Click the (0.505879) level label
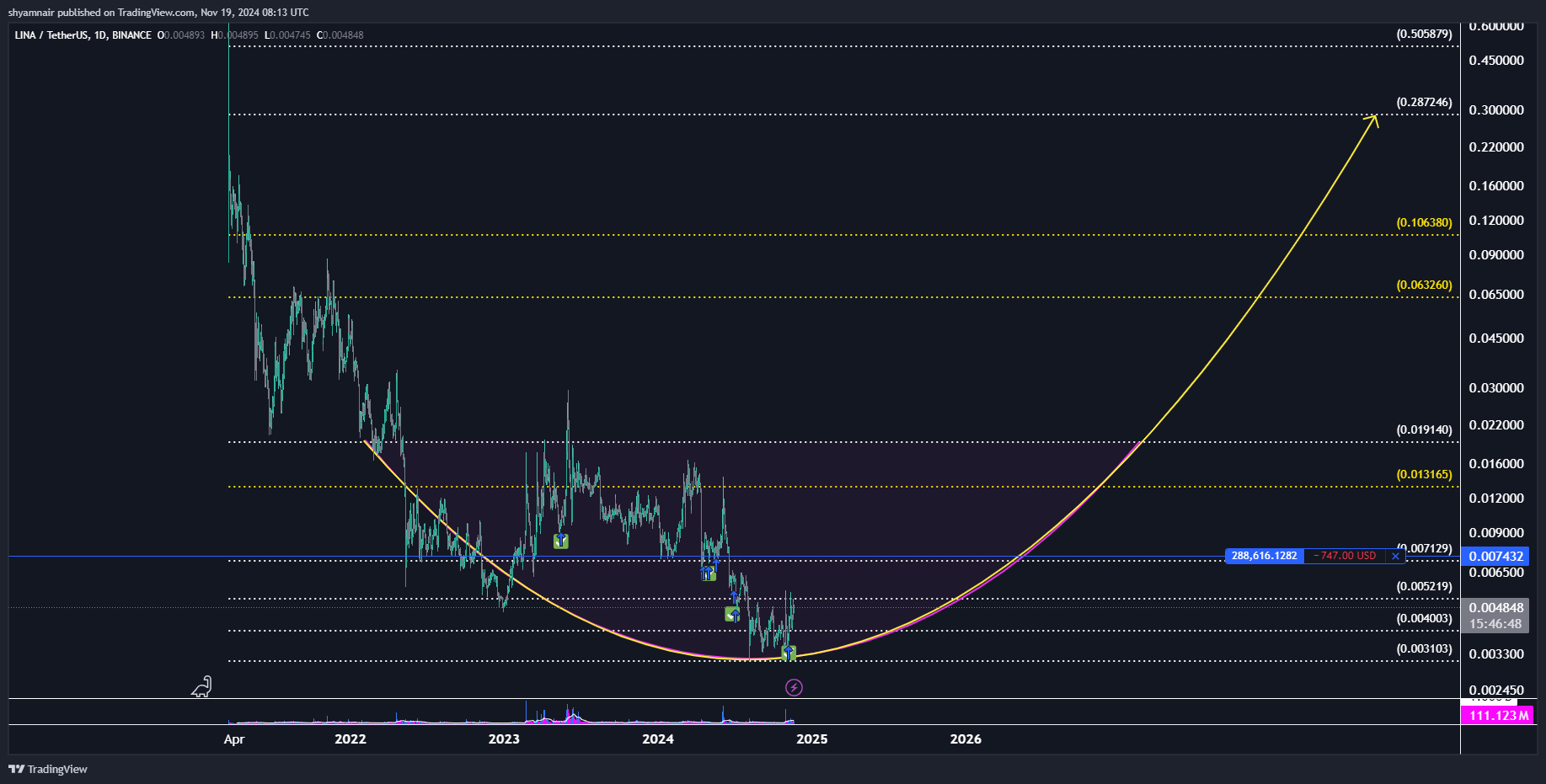This screenshot has height=784, width=1546. [1424, 34]
